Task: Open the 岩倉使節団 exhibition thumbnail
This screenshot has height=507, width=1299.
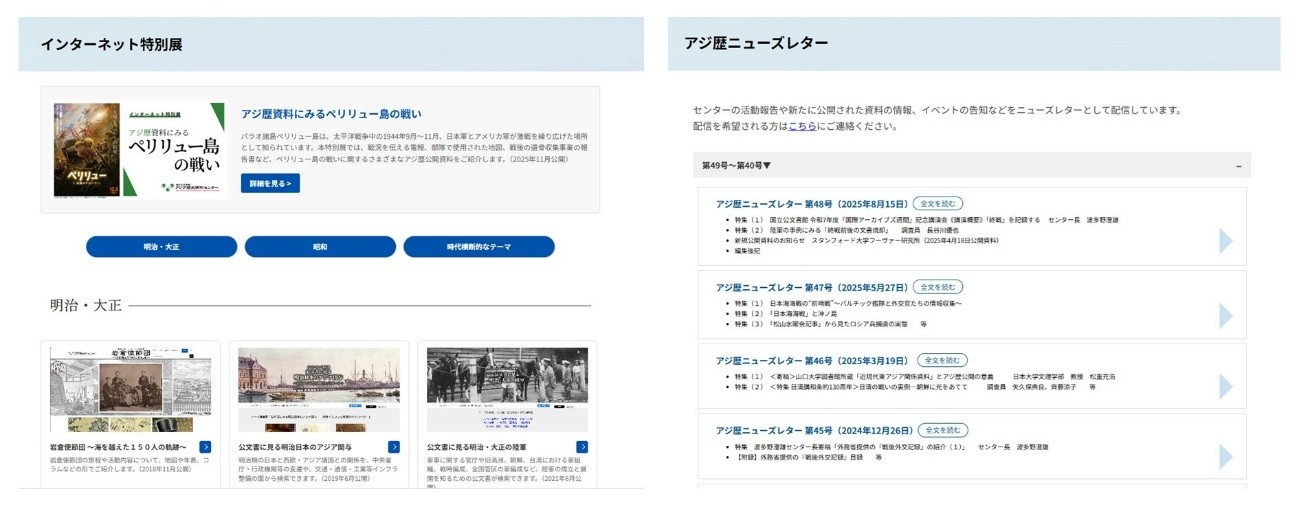Action: [131, 390]
